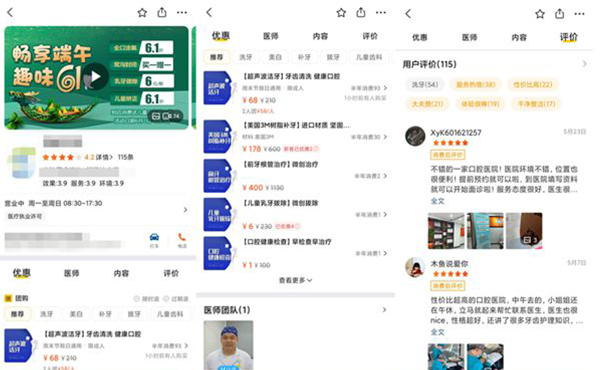Open the 医师团队(1) chevron

384,310
